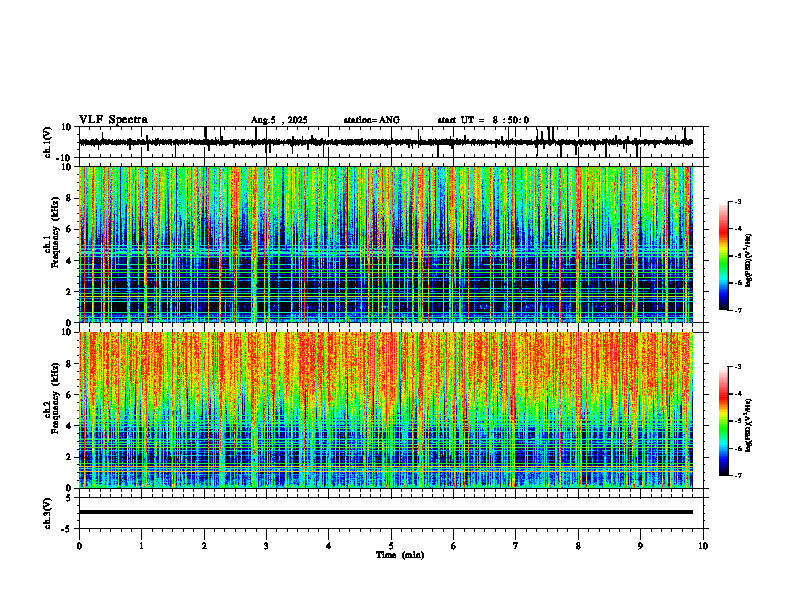
Task: Click the "-7" label on ch.2 colorbar
Action: 738,475
